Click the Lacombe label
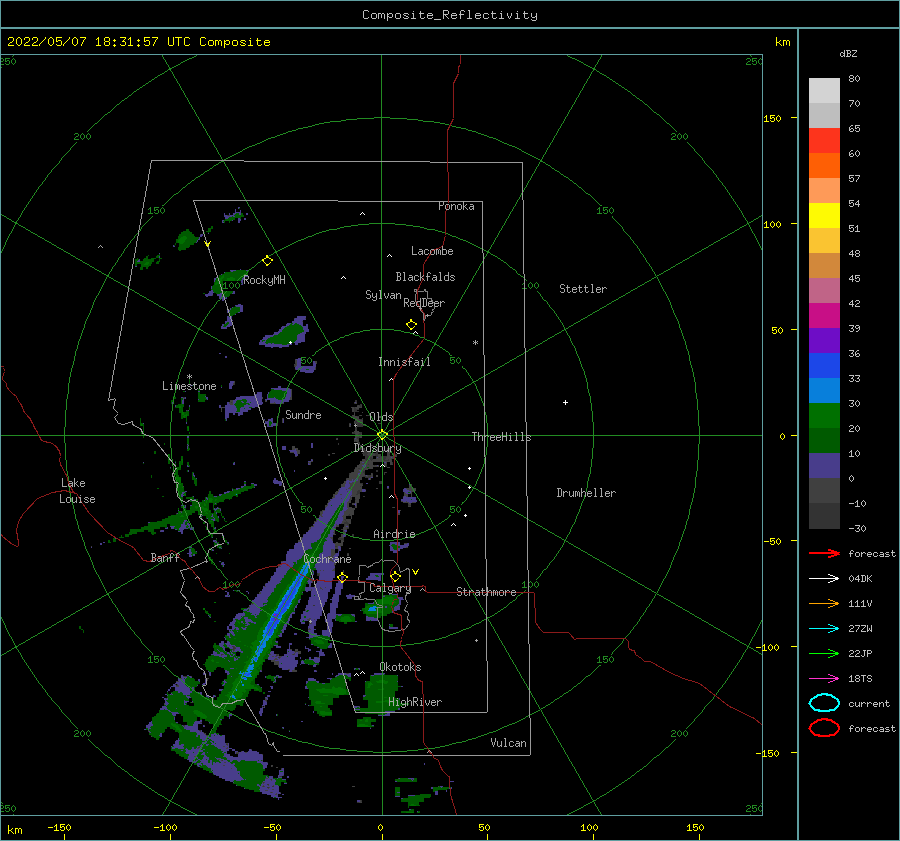 [x=432, y=251]
